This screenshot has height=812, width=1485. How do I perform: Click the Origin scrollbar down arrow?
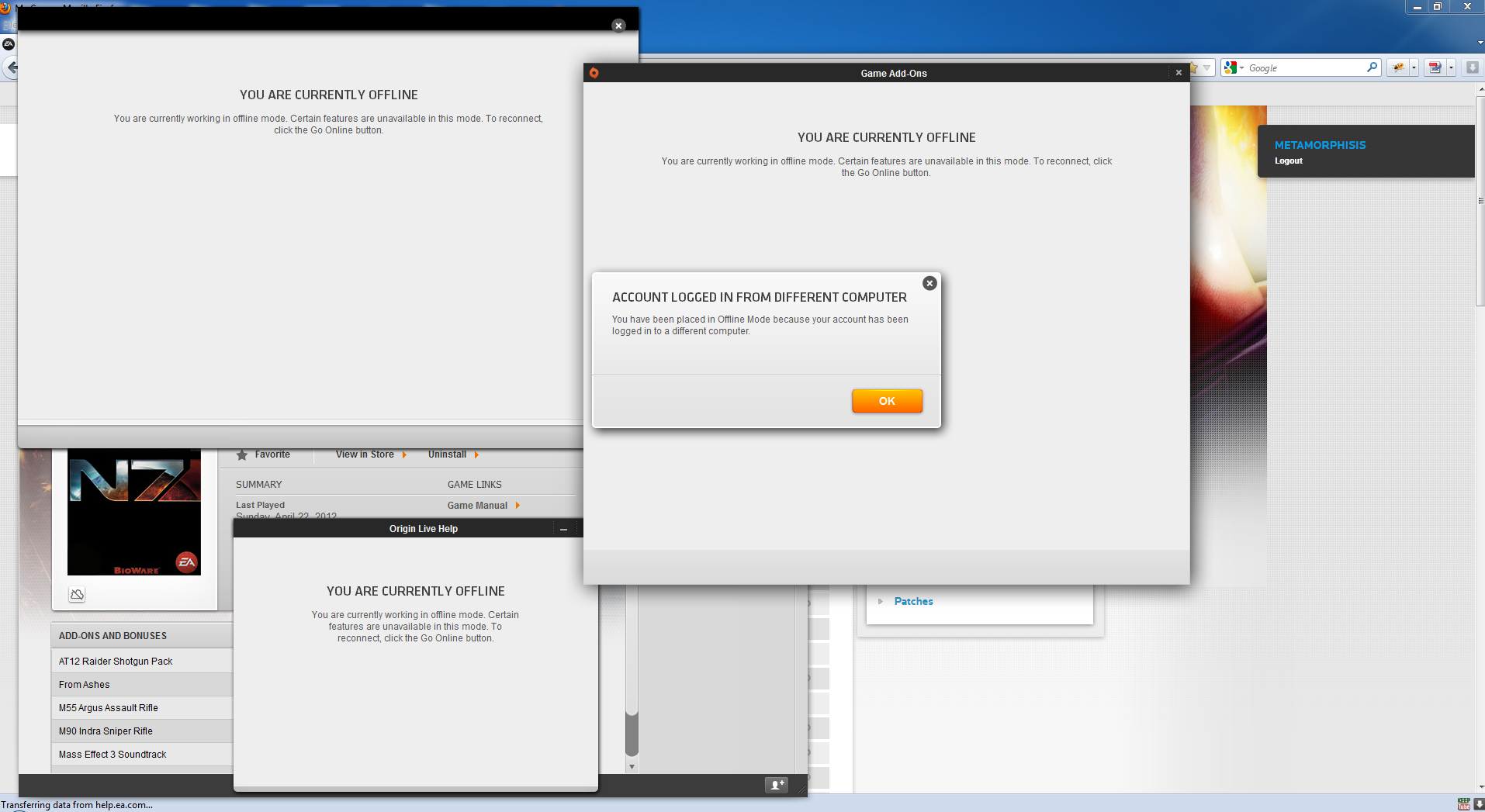[x=632, y=767]
